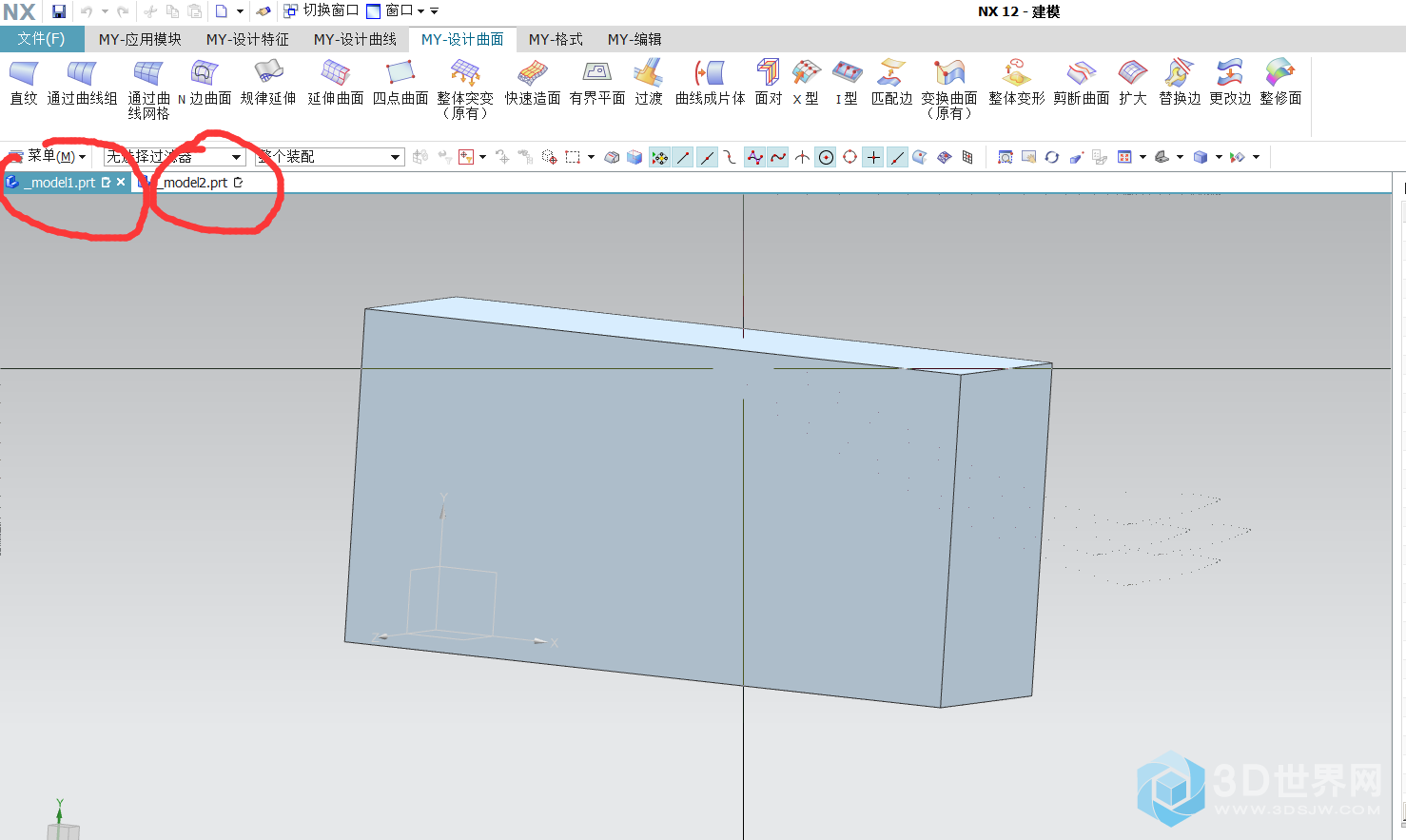The height and width of the screenshot is (840, 1406).
Task: Select the X型 tool
Action: [806, 83]
